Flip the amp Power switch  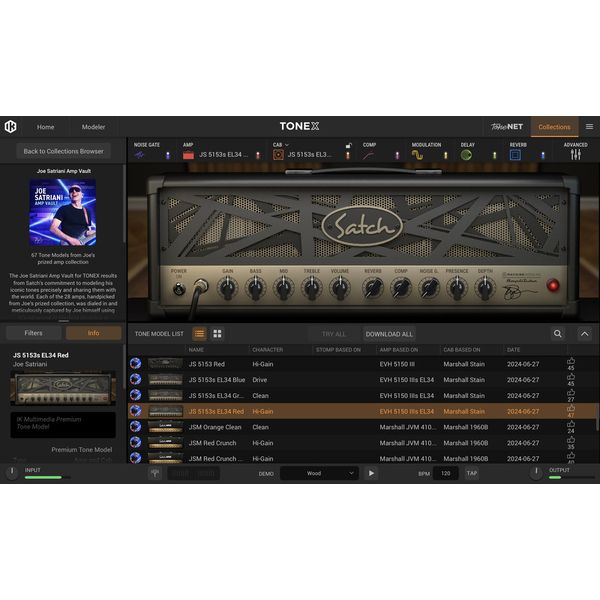click(179, 289)
